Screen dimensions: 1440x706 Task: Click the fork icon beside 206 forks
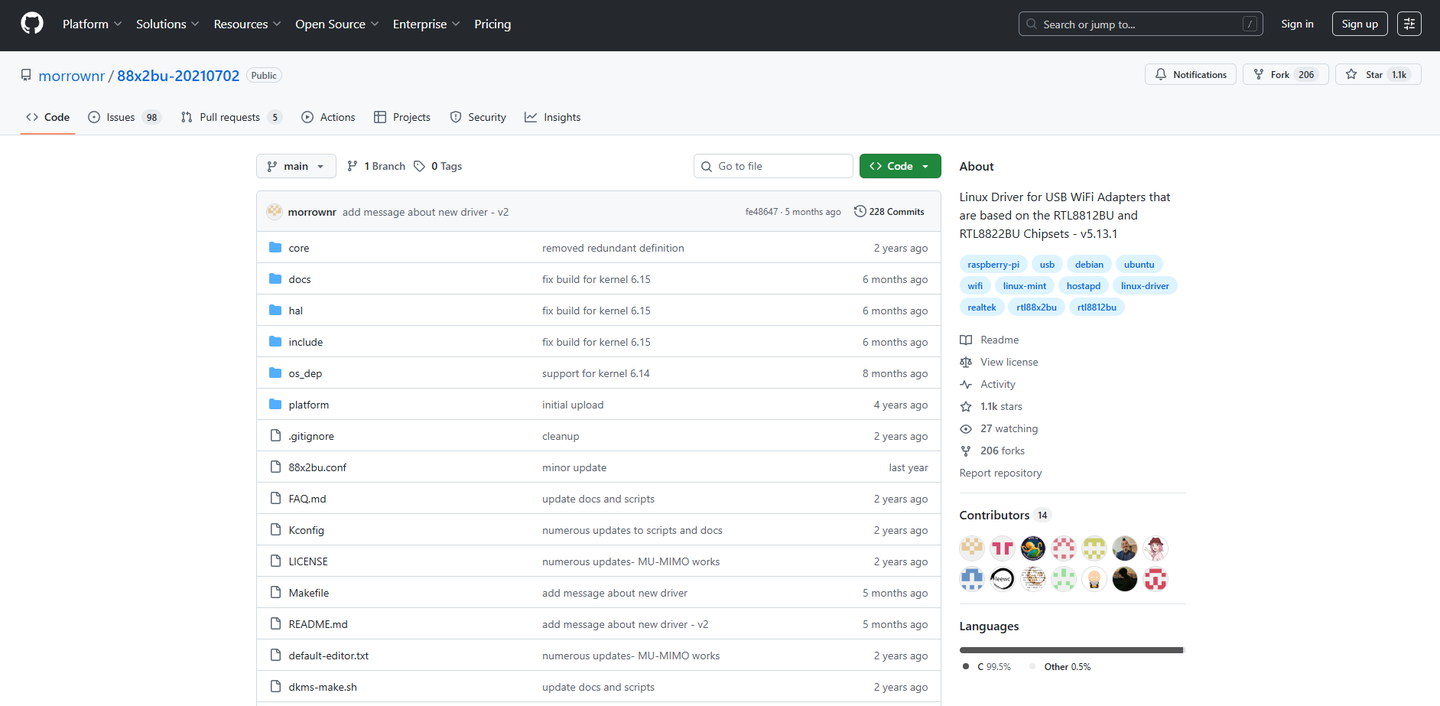[x=966, y=451]
